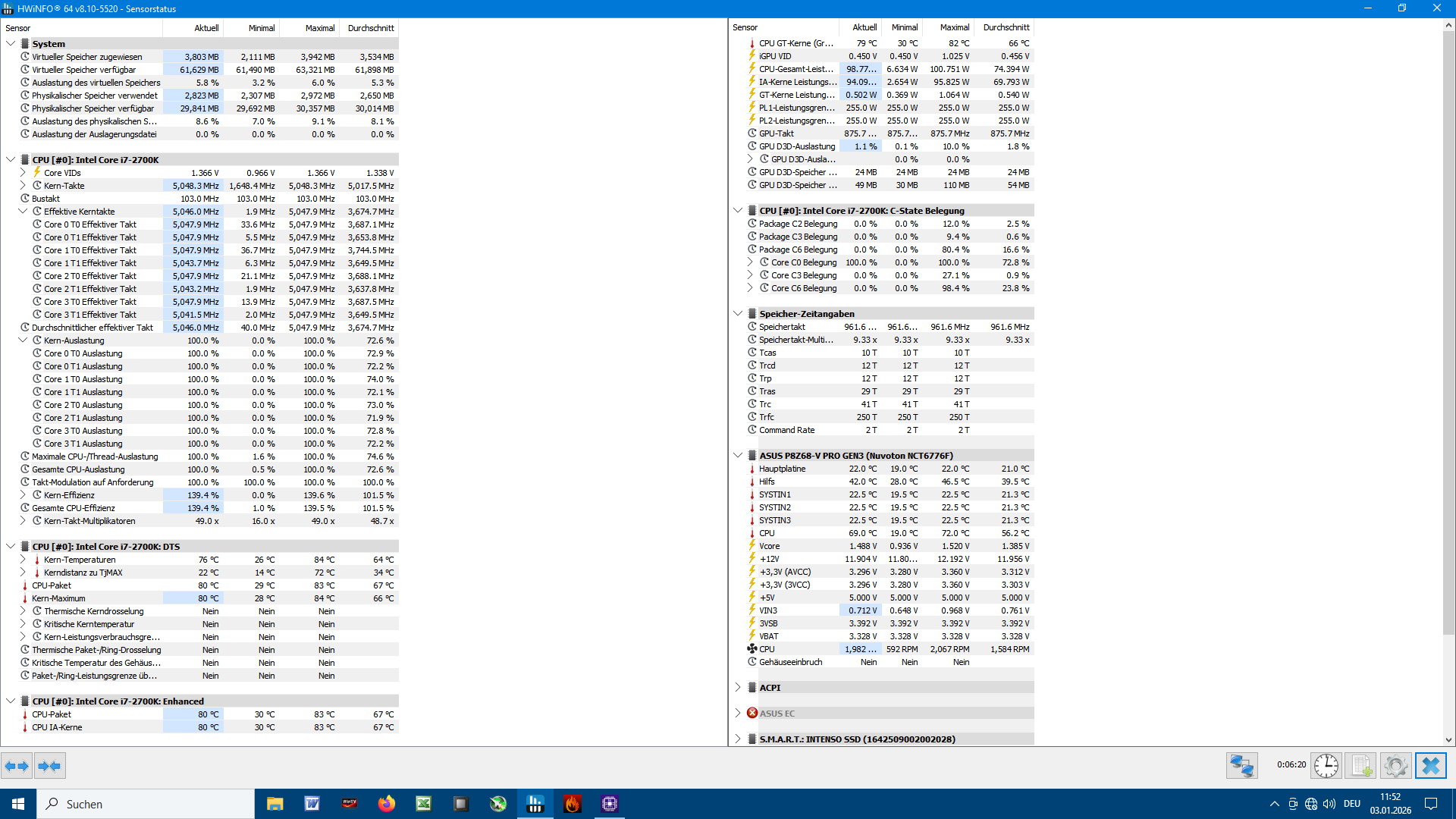
Task: Click the fan icon next to CPU RPM
Action: tap(751, 648)
